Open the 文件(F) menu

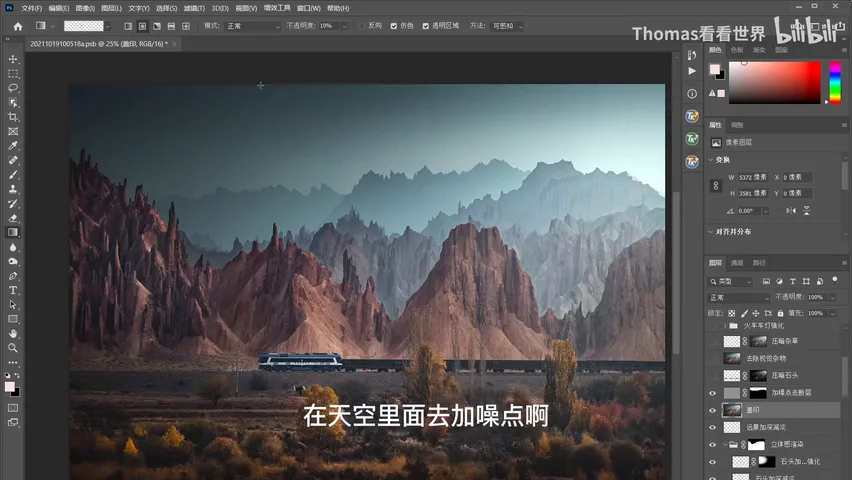32,8
